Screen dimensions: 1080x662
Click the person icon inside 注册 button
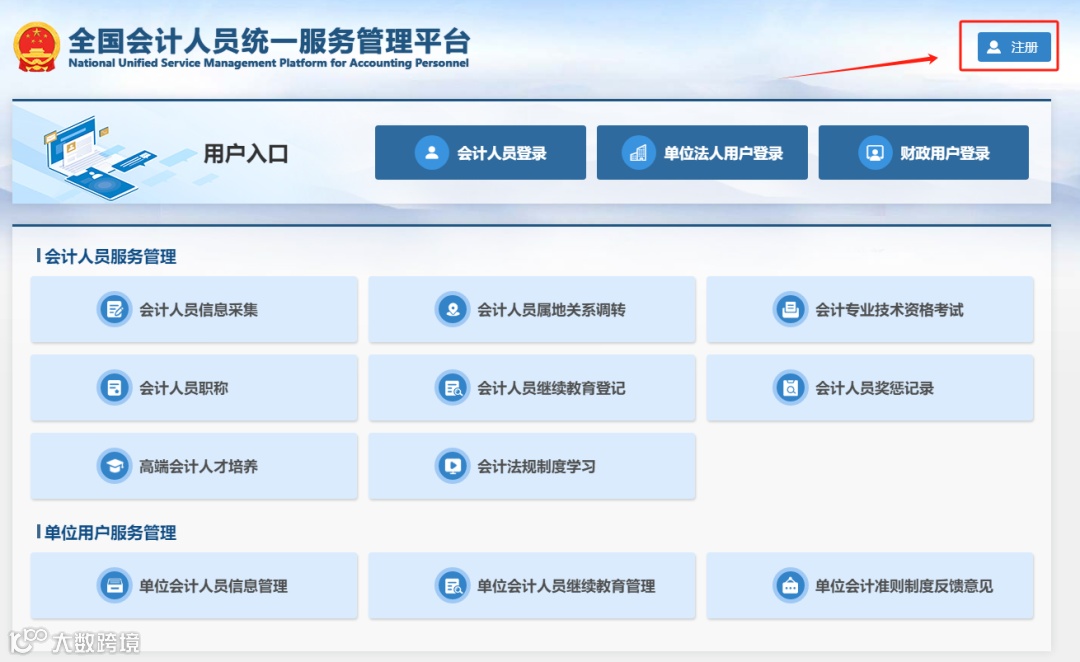(994, 47)
